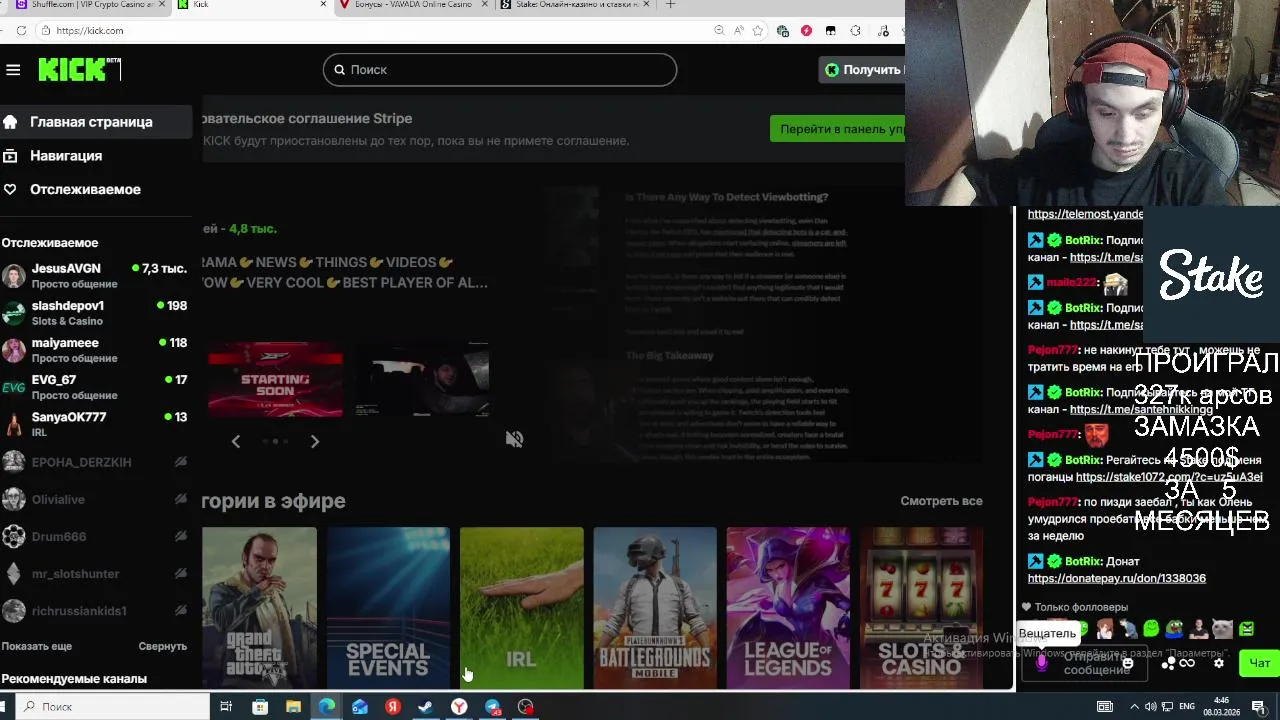Click Показать еще under followed channels
1280x720 pixels.
[x=37, y=646]
